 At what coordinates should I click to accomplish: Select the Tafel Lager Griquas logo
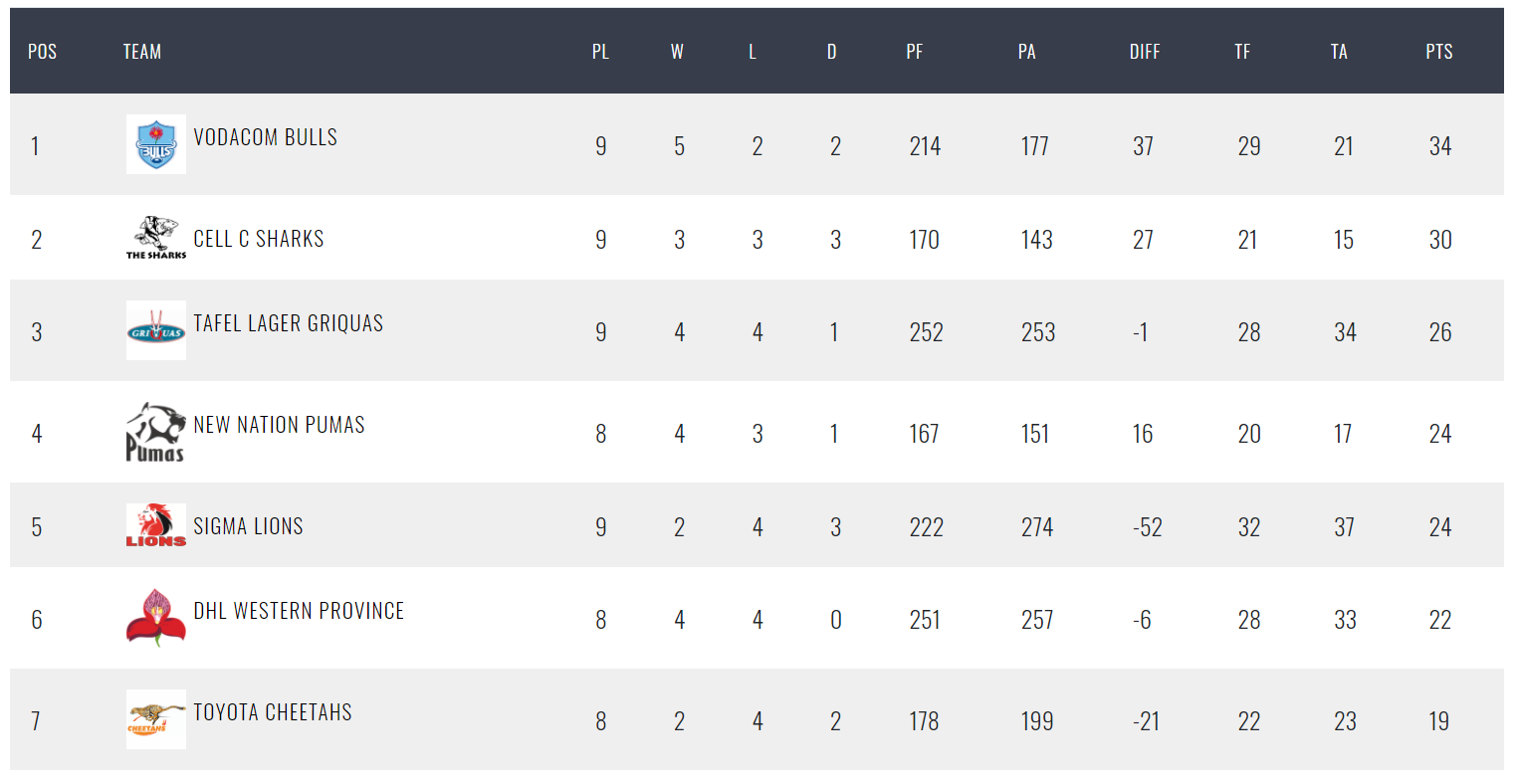tap(156, 330)
